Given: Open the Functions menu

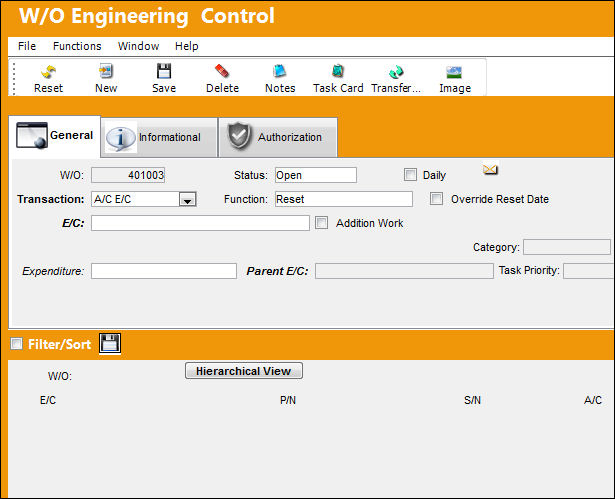Looking at the screenshot, I should 77,46.
